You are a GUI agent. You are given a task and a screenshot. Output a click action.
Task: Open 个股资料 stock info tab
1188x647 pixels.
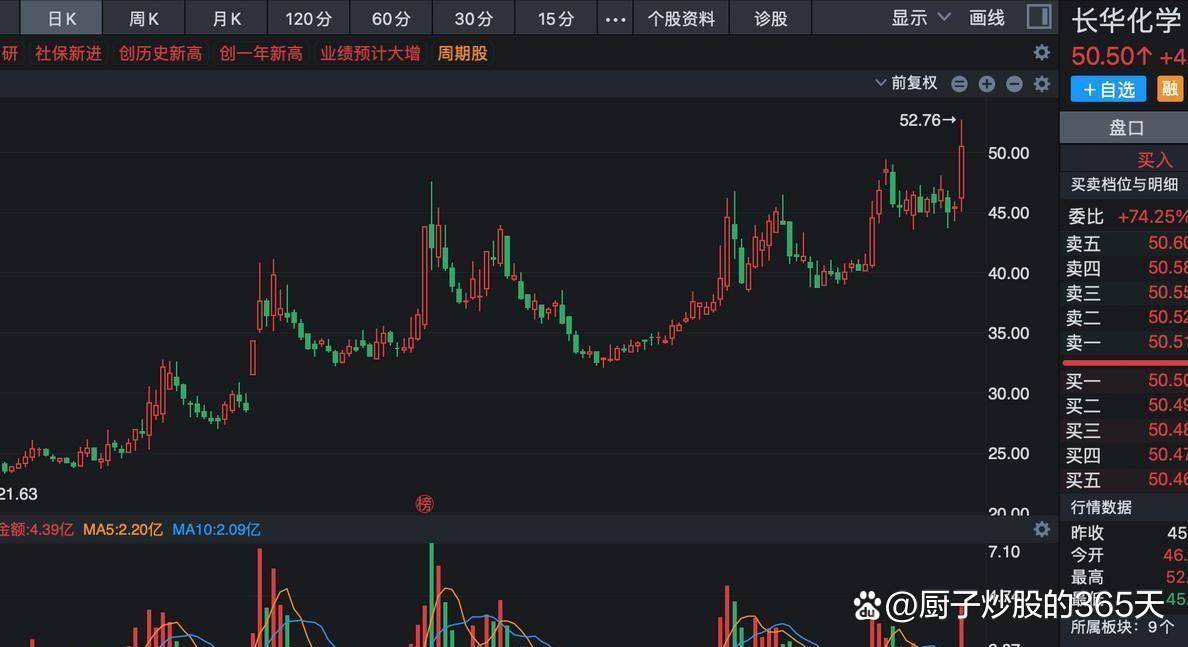click(x=681, y=18)
